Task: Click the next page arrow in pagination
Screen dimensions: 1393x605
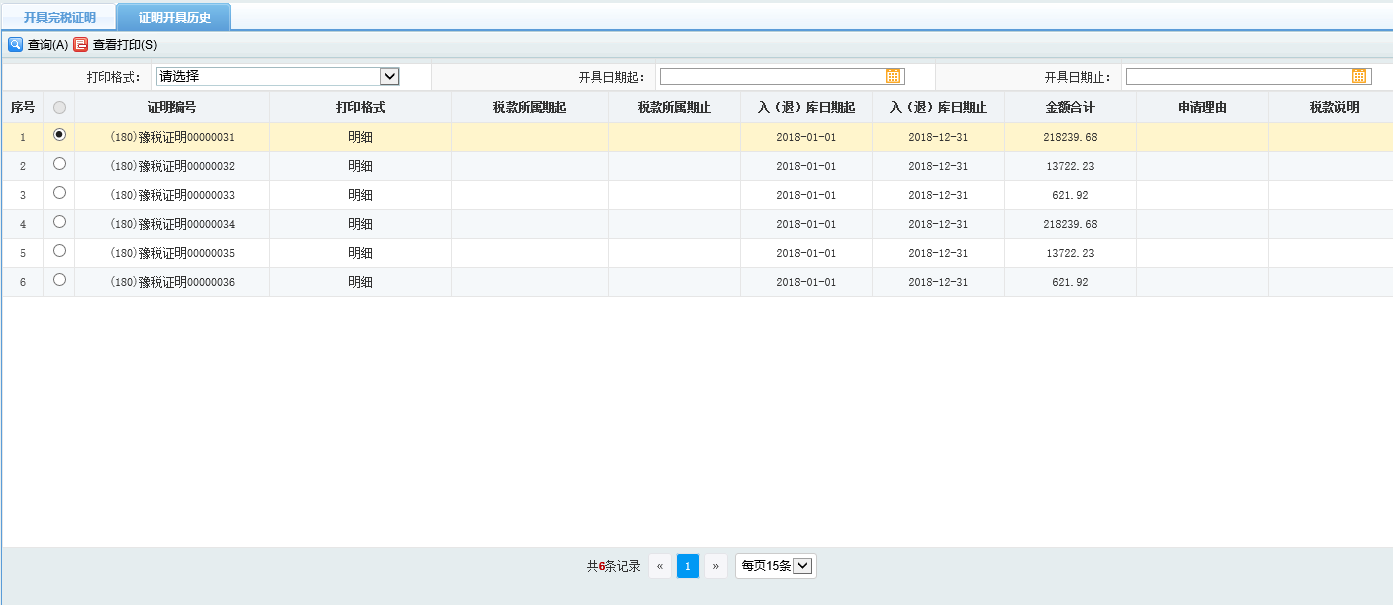Action: pos(715,565)
